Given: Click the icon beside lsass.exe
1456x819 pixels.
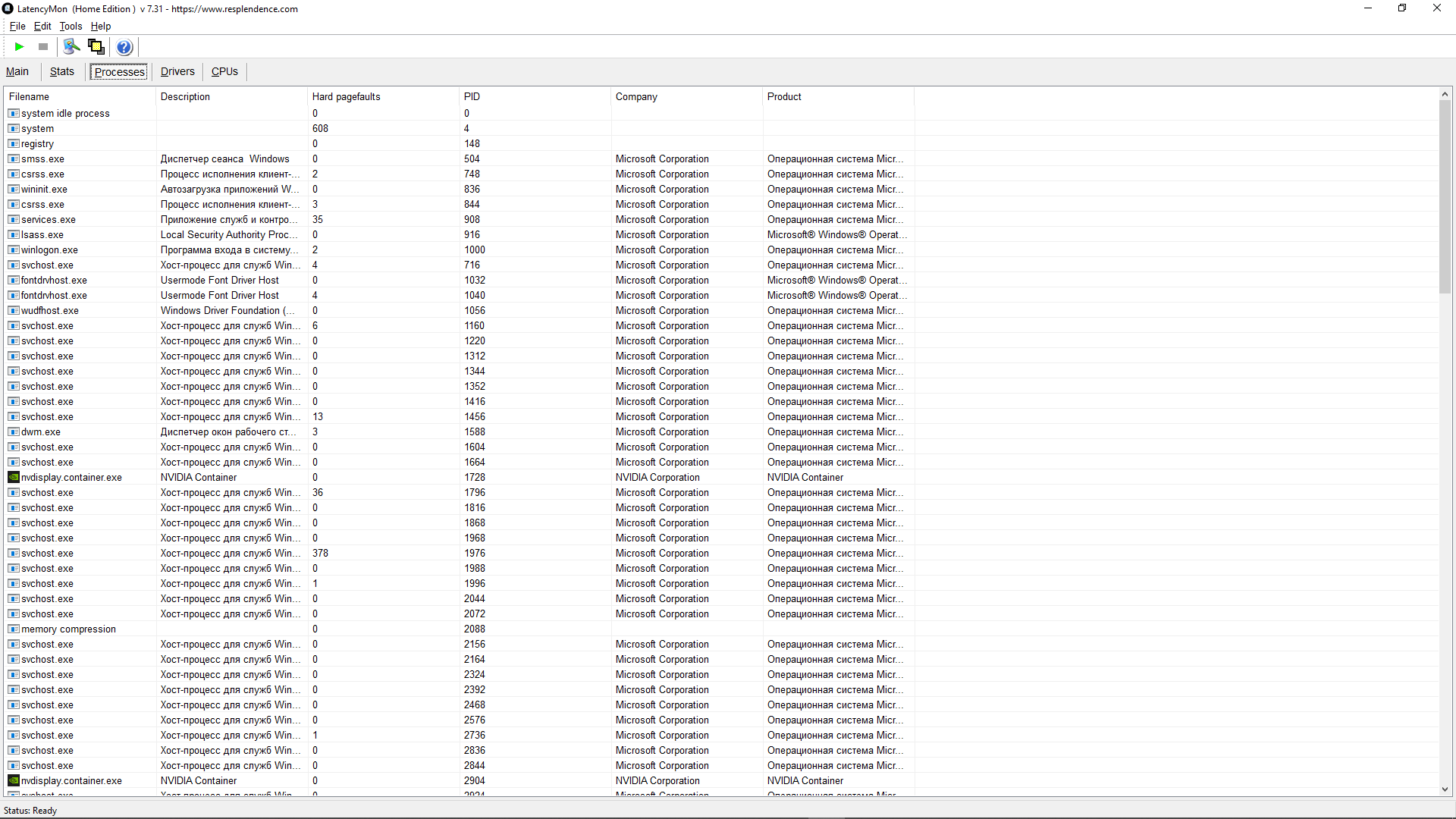Looking at the screenshot, I should point(14,234).
